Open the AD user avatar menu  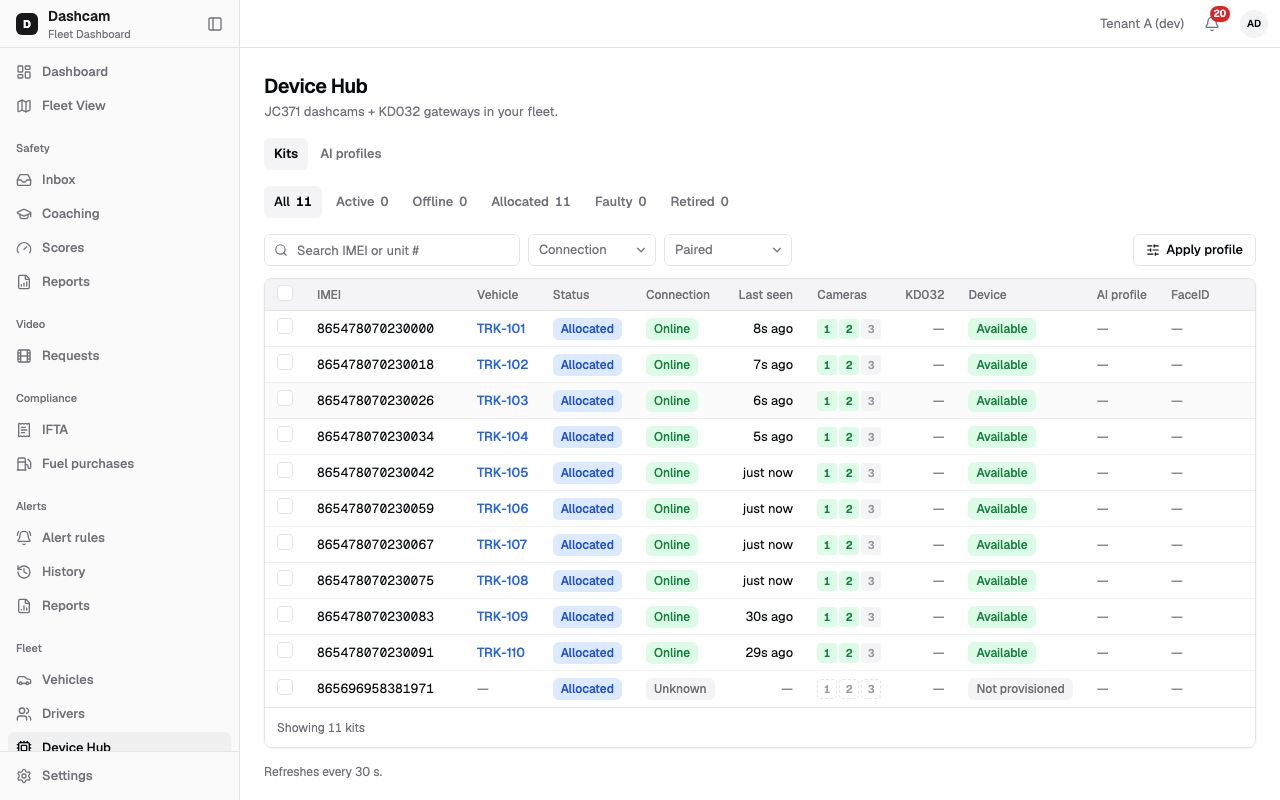click(1253, 24)
